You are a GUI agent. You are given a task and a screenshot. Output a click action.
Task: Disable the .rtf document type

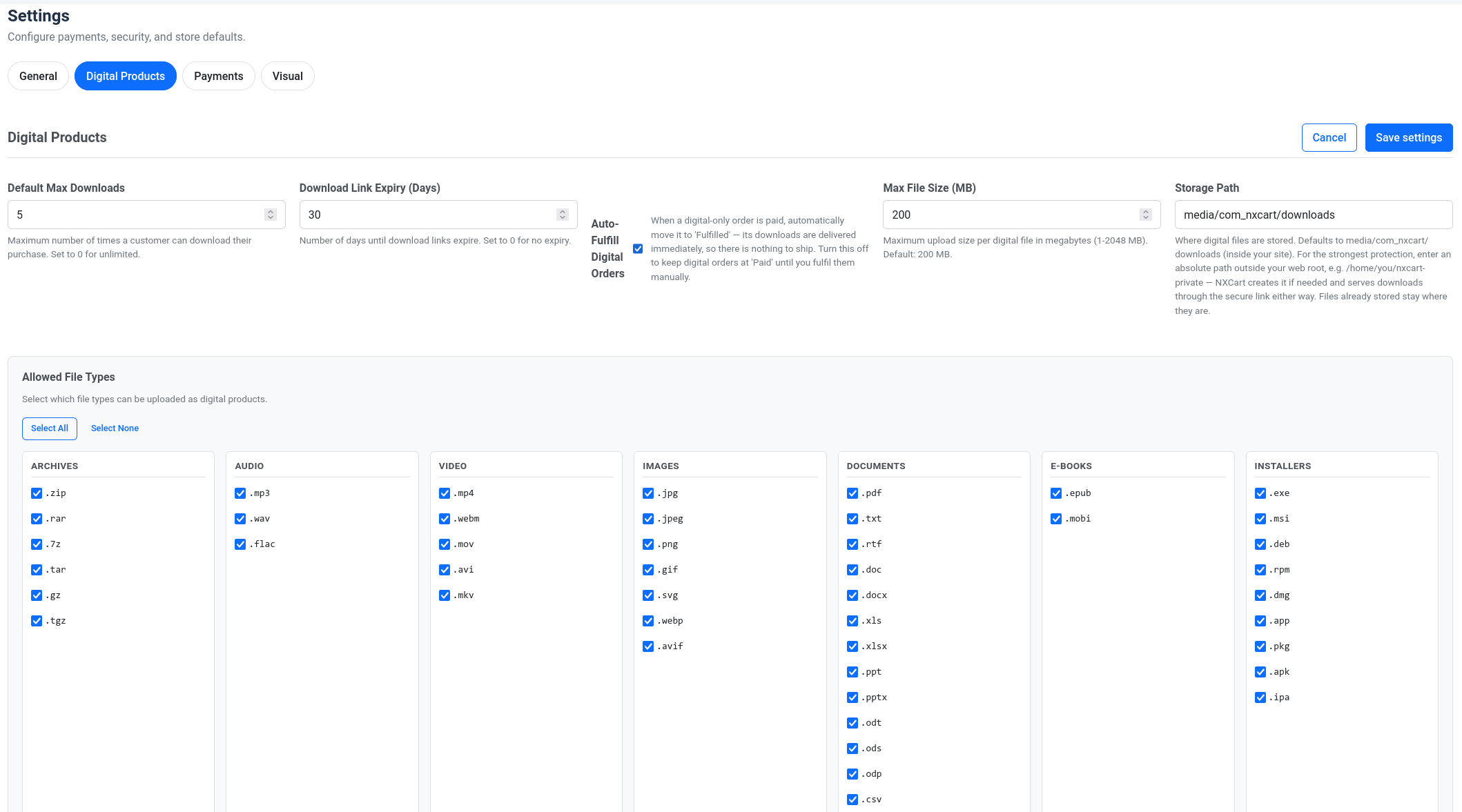click(852, 544)
